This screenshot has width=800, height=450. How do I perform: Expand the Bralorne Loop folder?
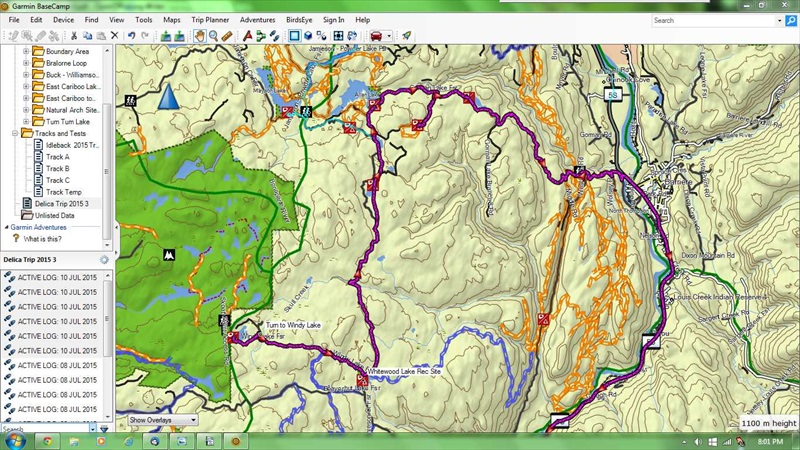[26, 63]
